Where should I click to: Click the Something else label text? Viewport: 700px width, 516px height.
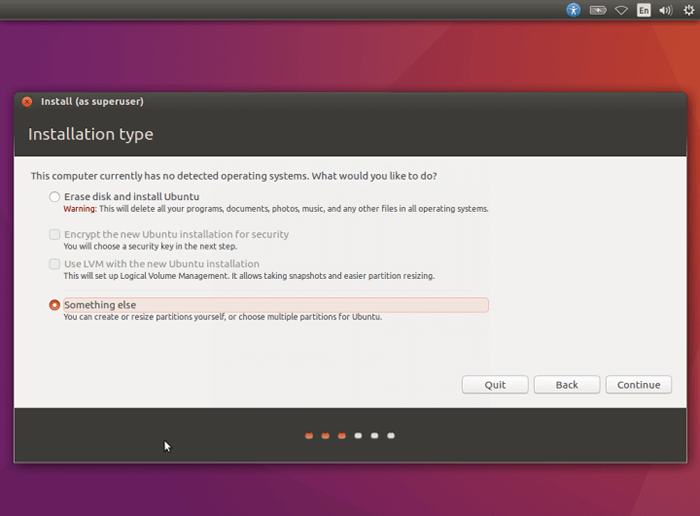[100, 305]
